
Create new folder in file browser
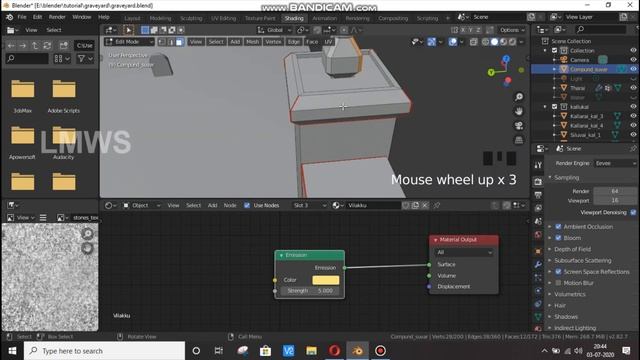[x=63, y=46]
